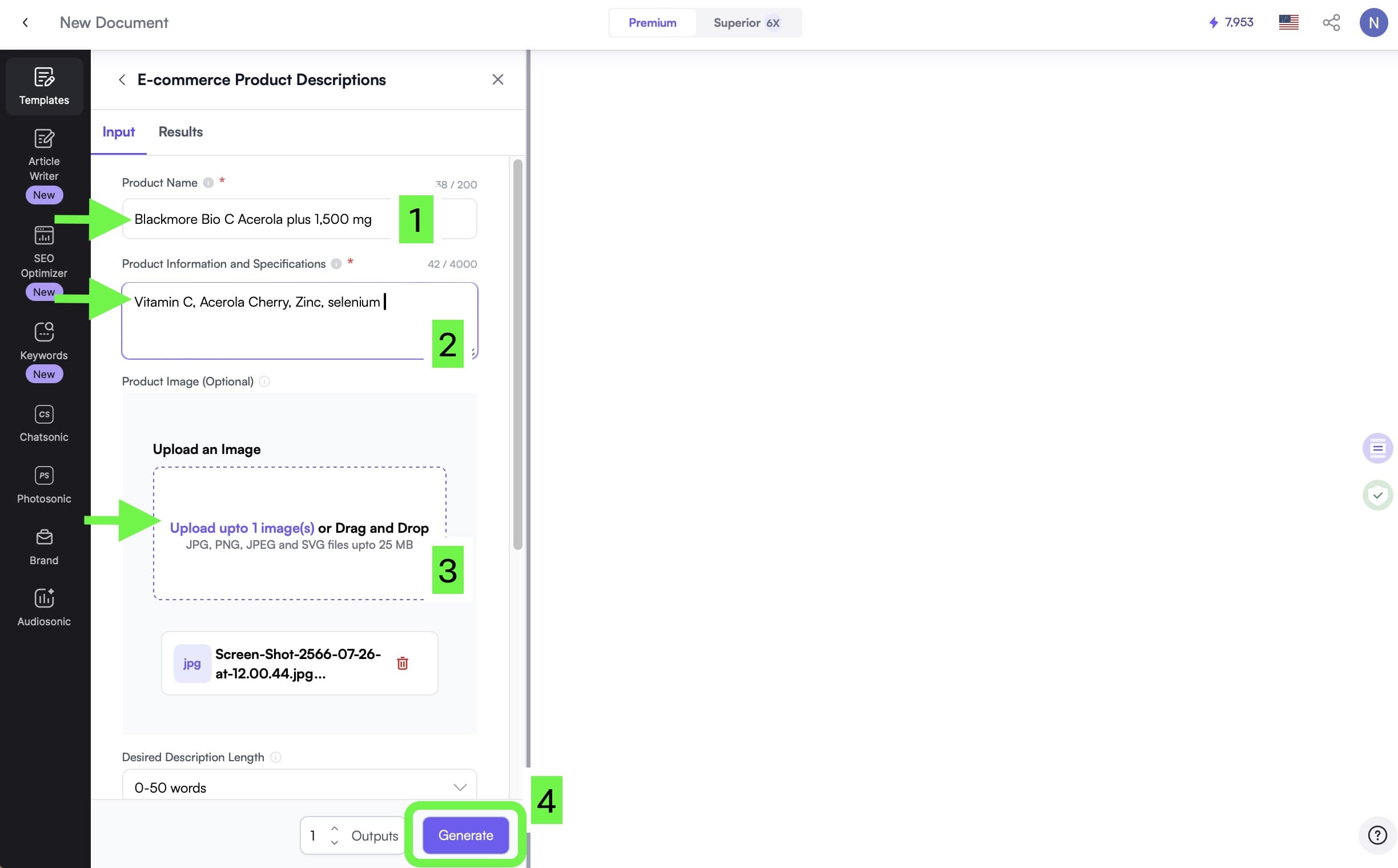Open the US flag language selector
The width and height of the screenshot is (1398, 868).
[x=1288, y=23]
